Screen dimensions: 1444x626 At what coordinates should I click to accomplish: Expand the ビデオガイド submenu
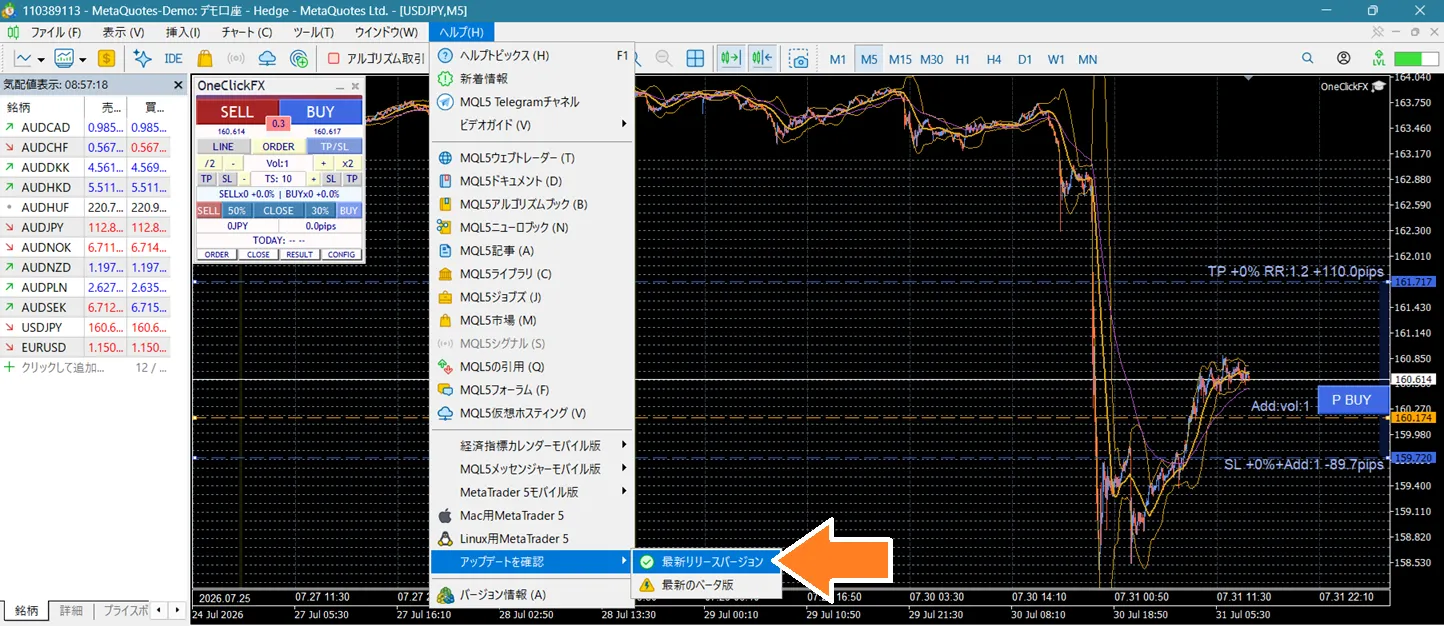532,125
